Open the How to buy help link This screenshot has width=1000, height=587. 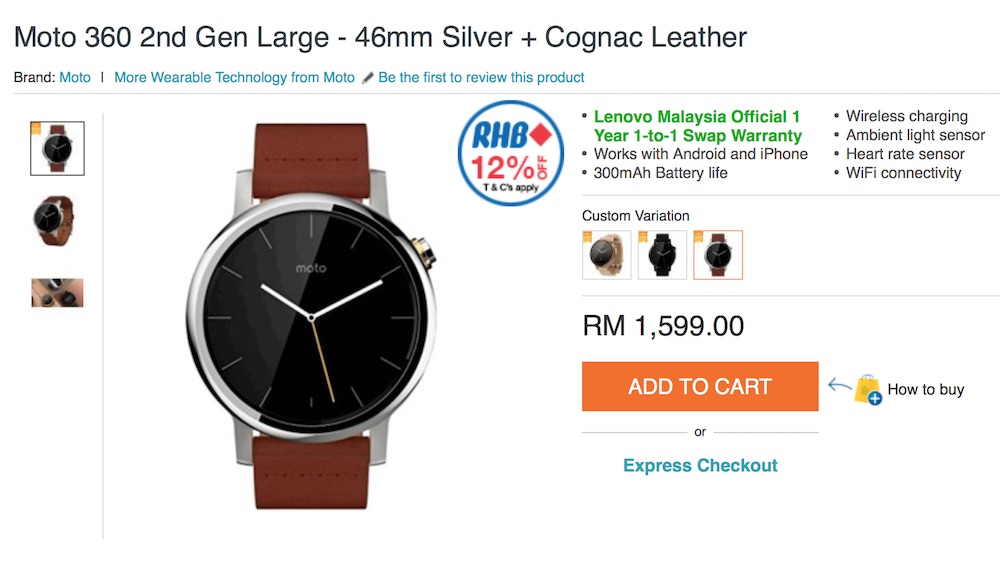[926, 389]
